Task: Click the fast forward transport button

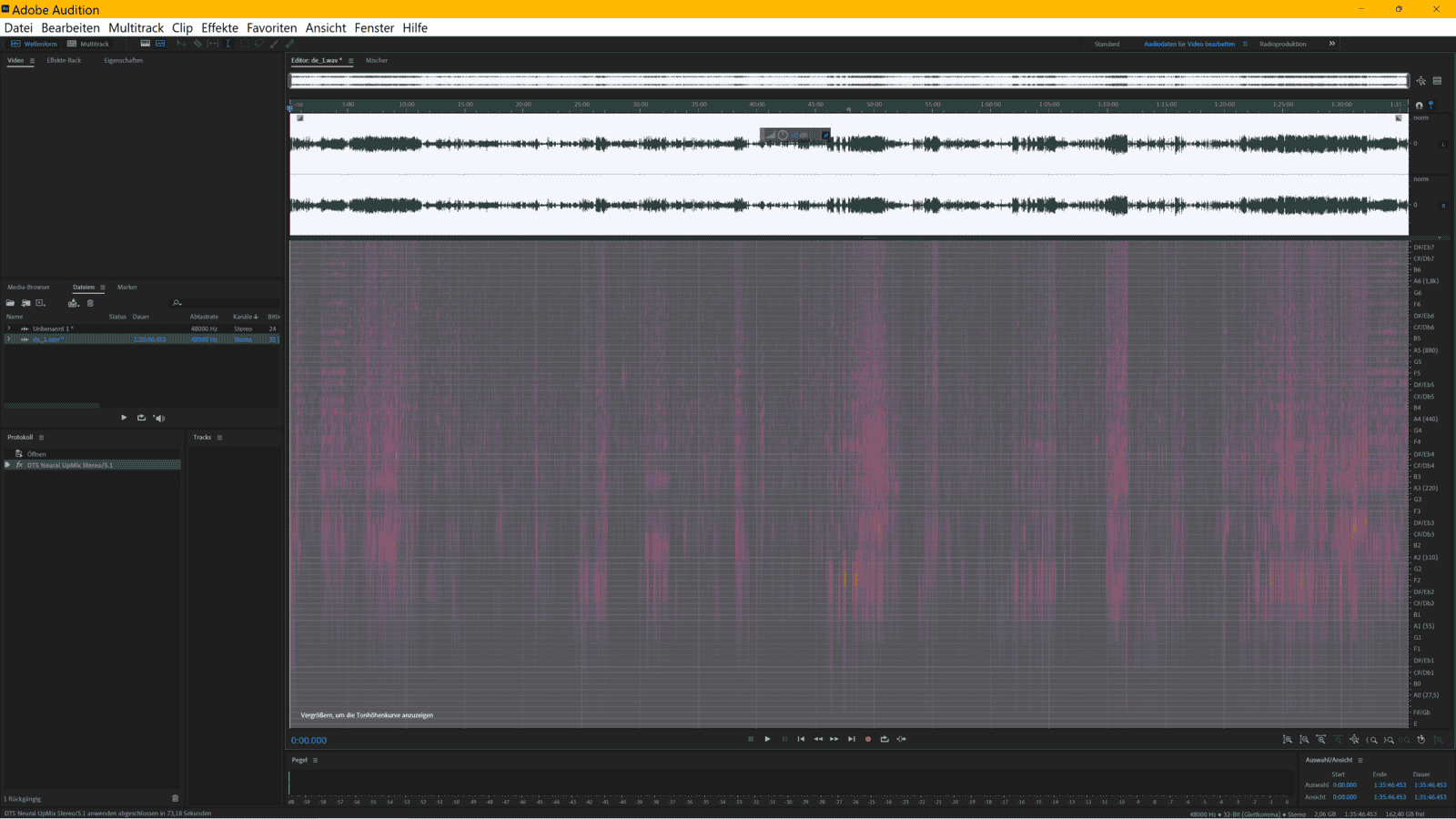Action: tap(834, 739)
